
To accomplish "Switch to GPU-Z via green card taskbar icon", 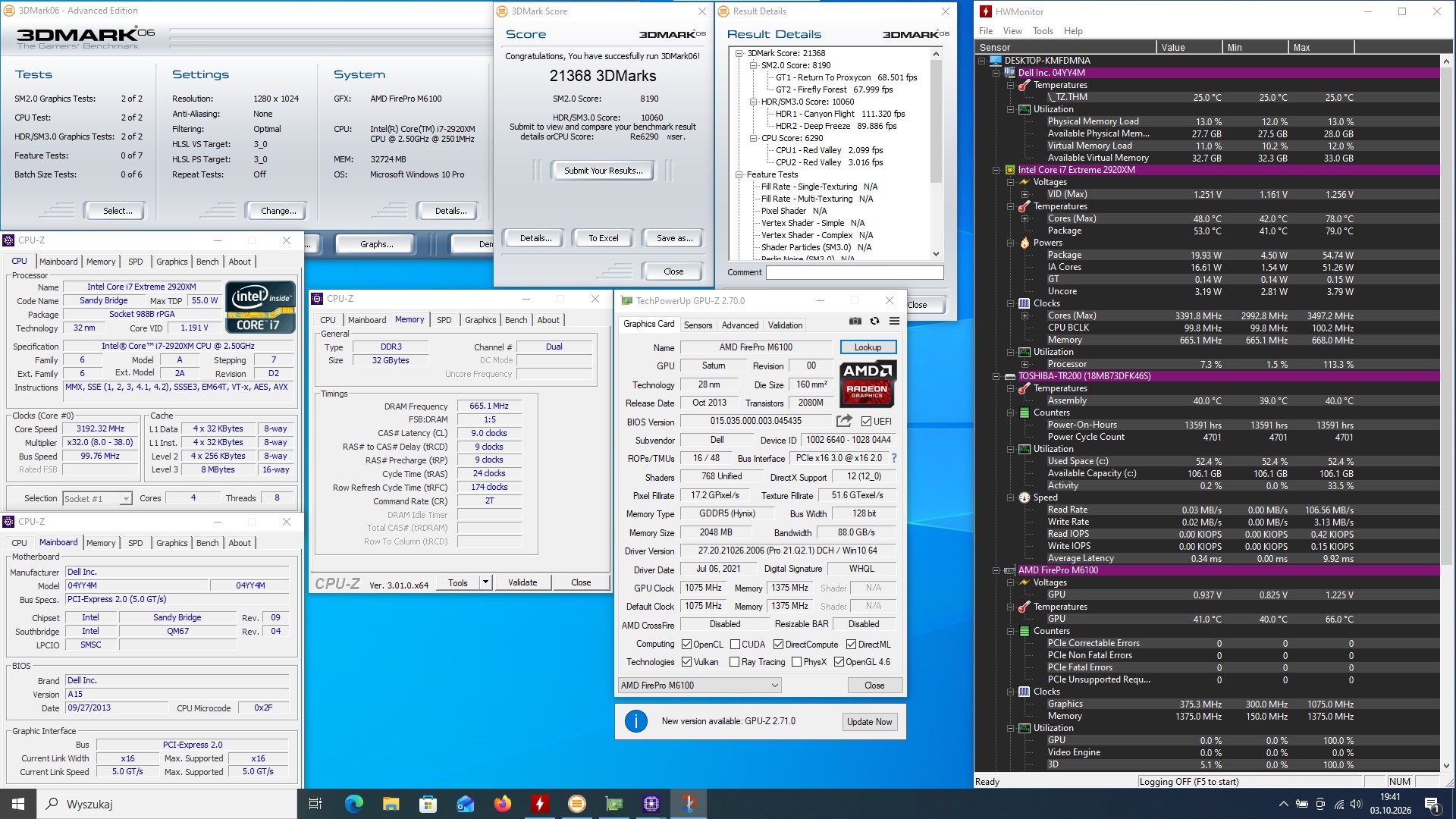I will 614,804.
